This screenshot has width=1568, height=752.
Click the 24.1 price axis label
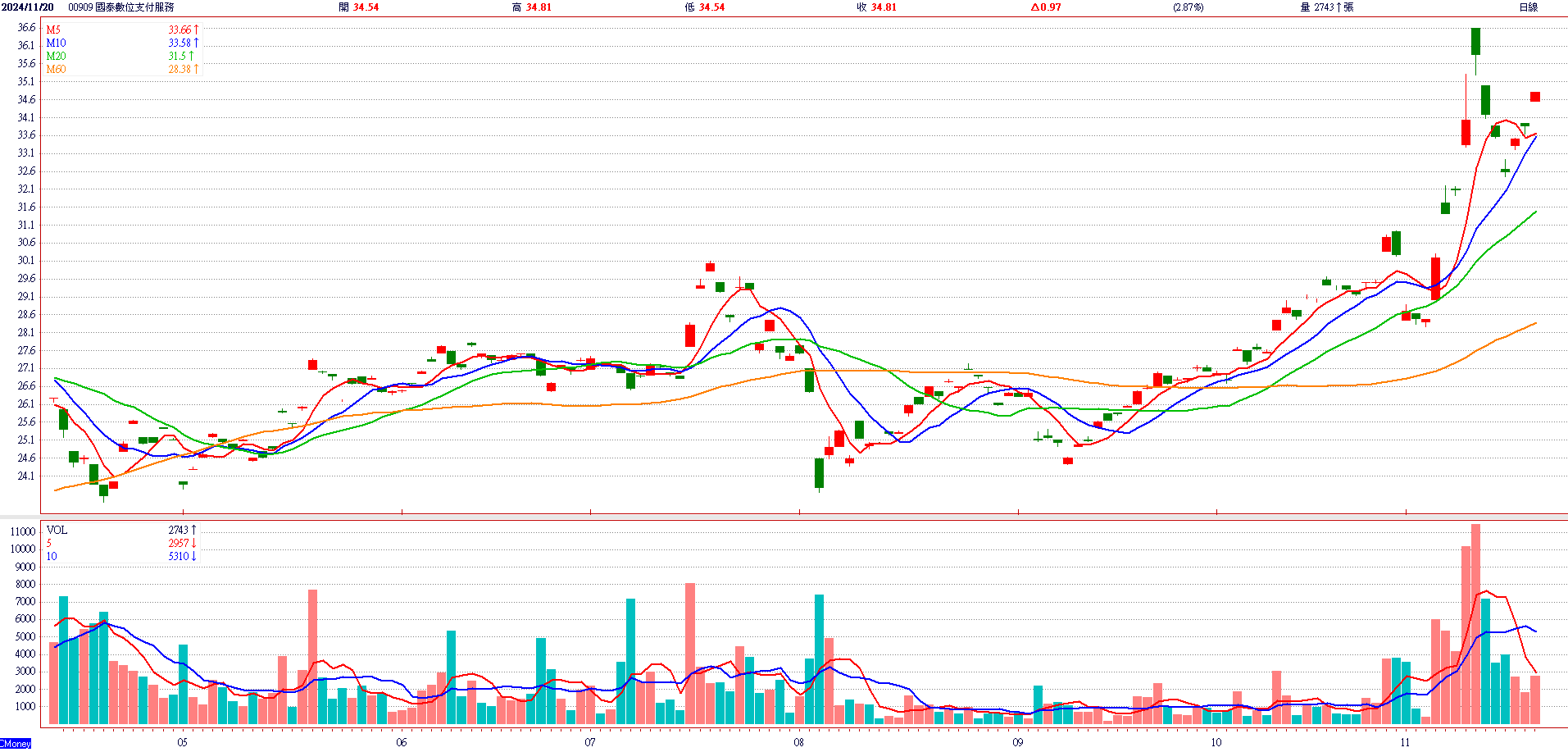[26, 476]
